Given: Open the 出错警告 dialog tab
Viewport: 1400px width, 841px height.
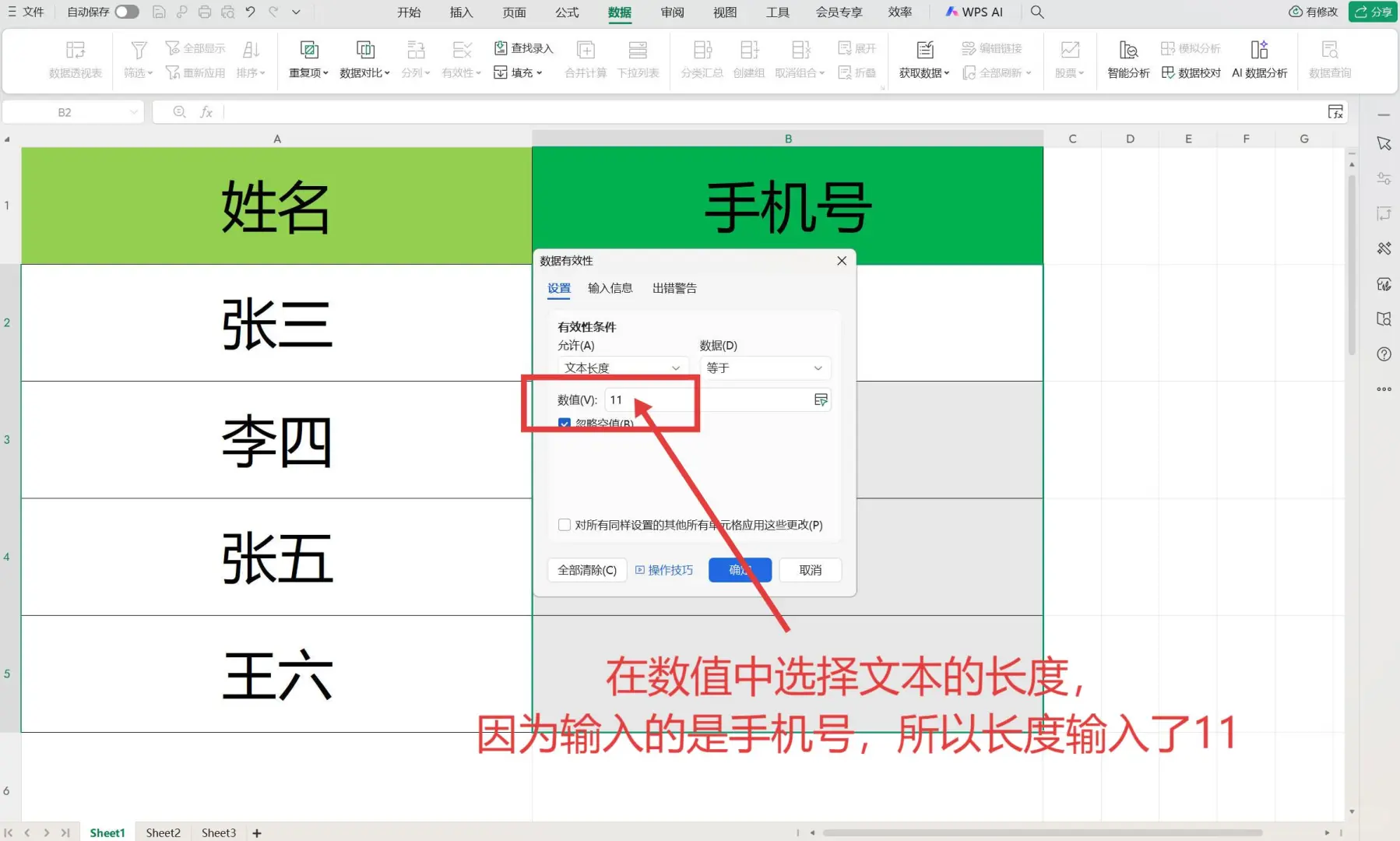Looking at the screenshot, I should (674, 288).
